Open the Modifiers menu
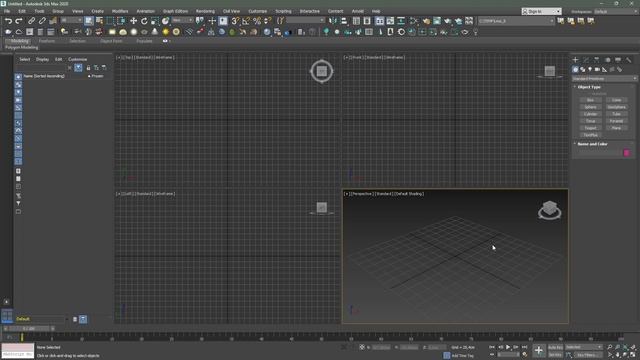The image size is (640, 360). 120,11
